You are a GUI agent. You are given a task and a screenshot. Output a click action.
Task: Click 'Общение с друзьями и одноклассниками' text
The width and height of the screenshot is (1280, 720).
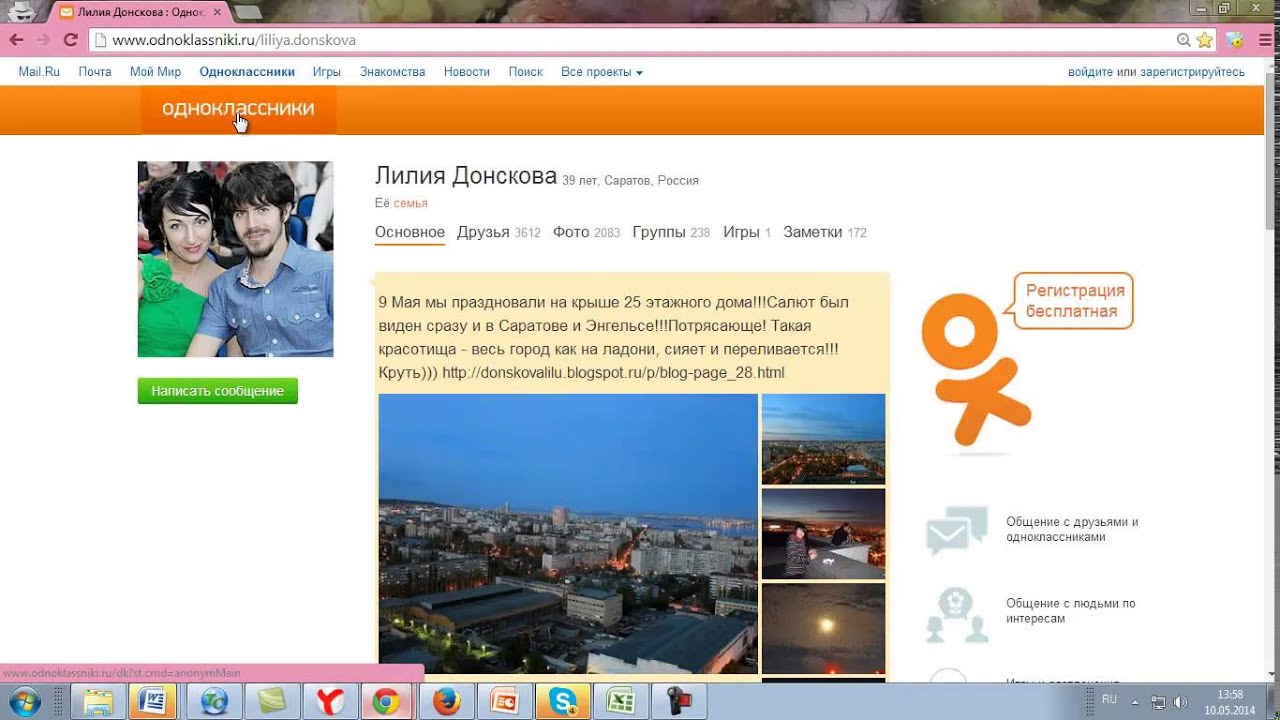click(x=1072, y=529)
